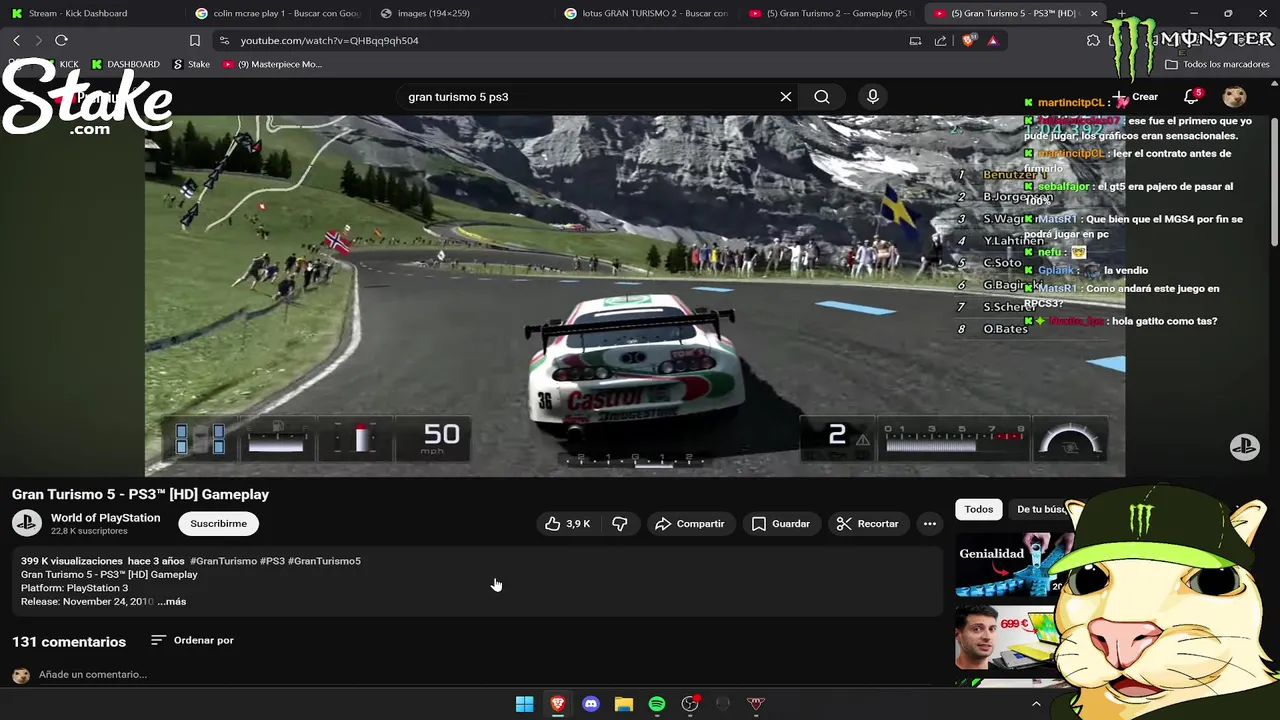Open the Todos los marcadores folder

coord(1217,64)
